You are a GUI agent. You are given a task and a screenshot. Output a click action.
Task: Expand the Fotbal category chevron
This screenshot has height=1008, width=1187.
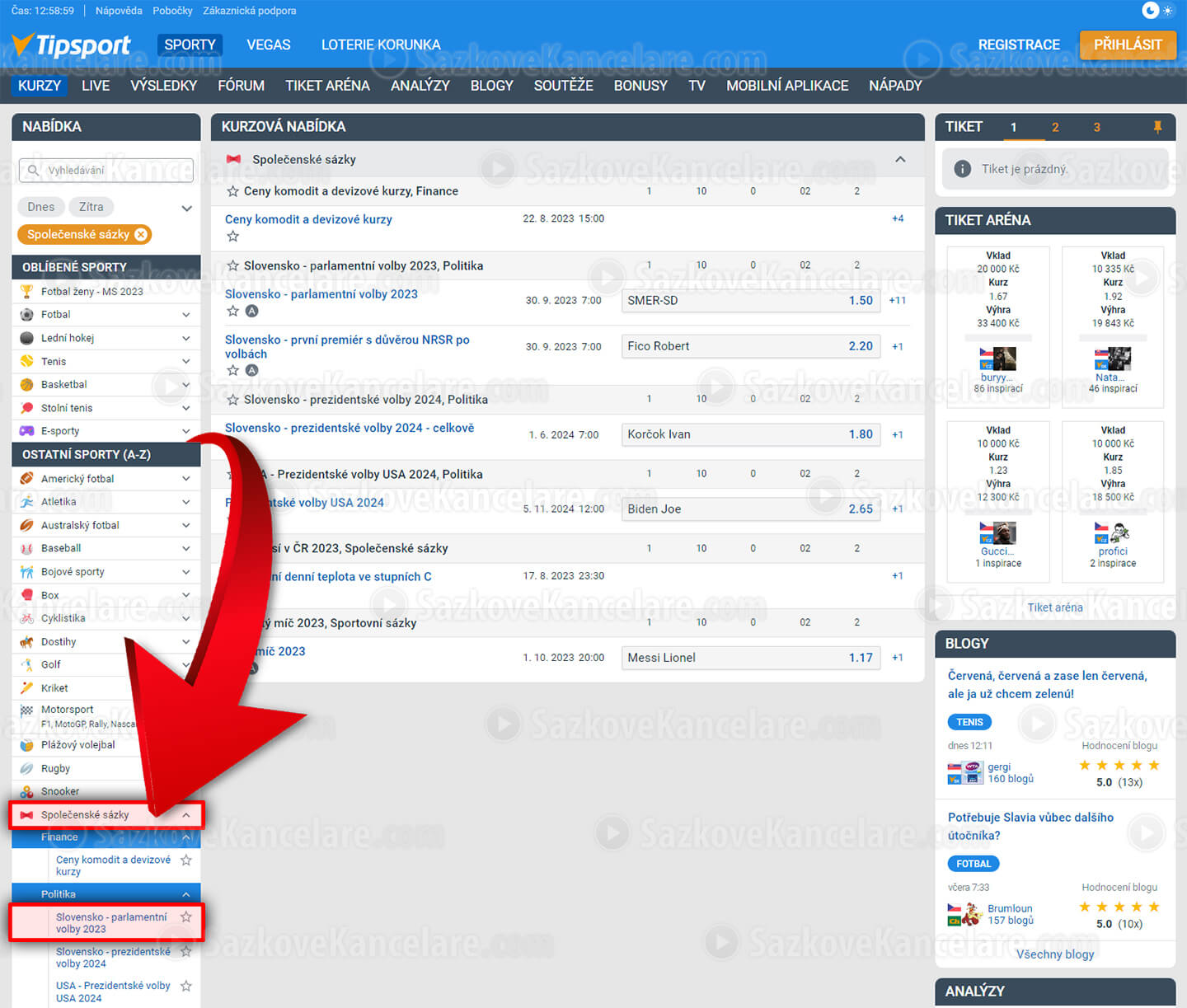coord(186,315)
